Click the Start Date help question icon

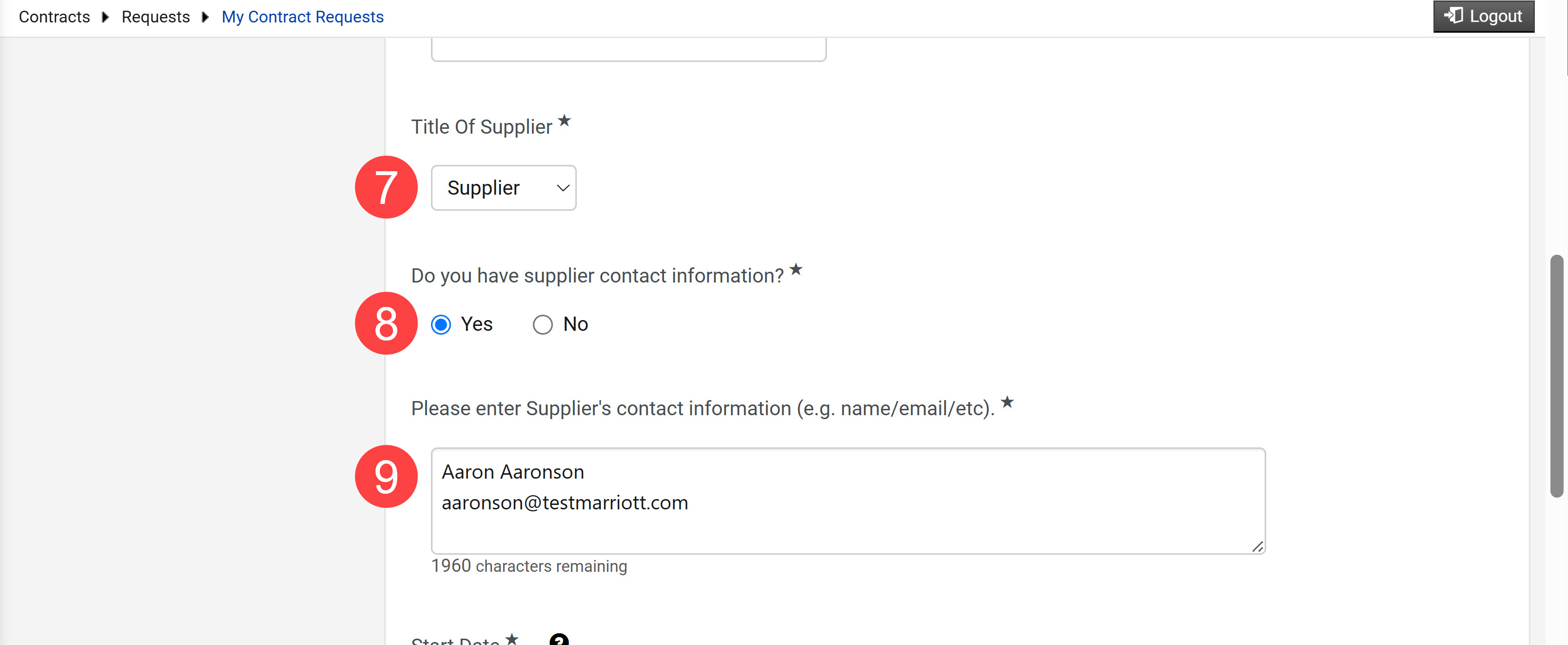click(559, 640)
